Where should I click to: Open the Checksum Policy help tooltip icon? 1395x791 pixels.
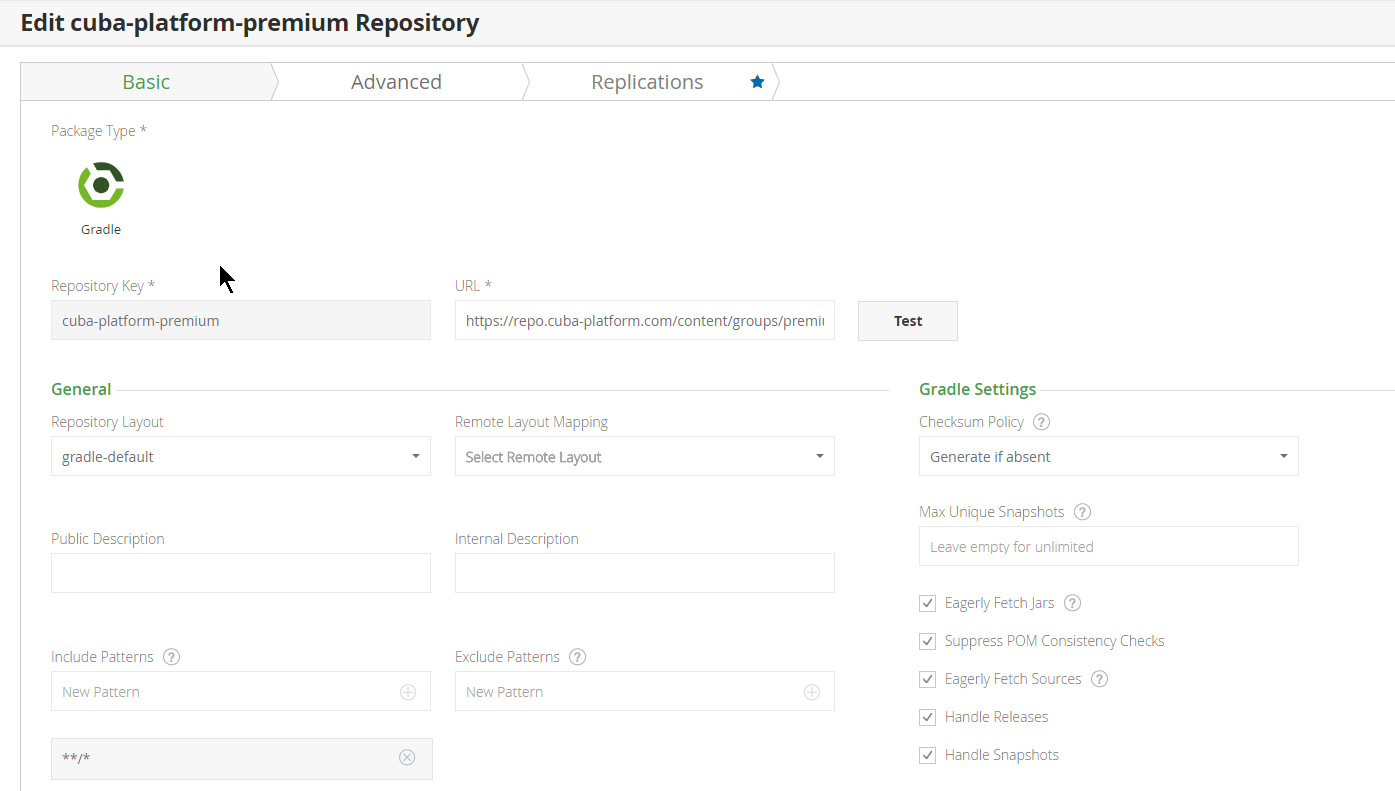pos(1041,422)
